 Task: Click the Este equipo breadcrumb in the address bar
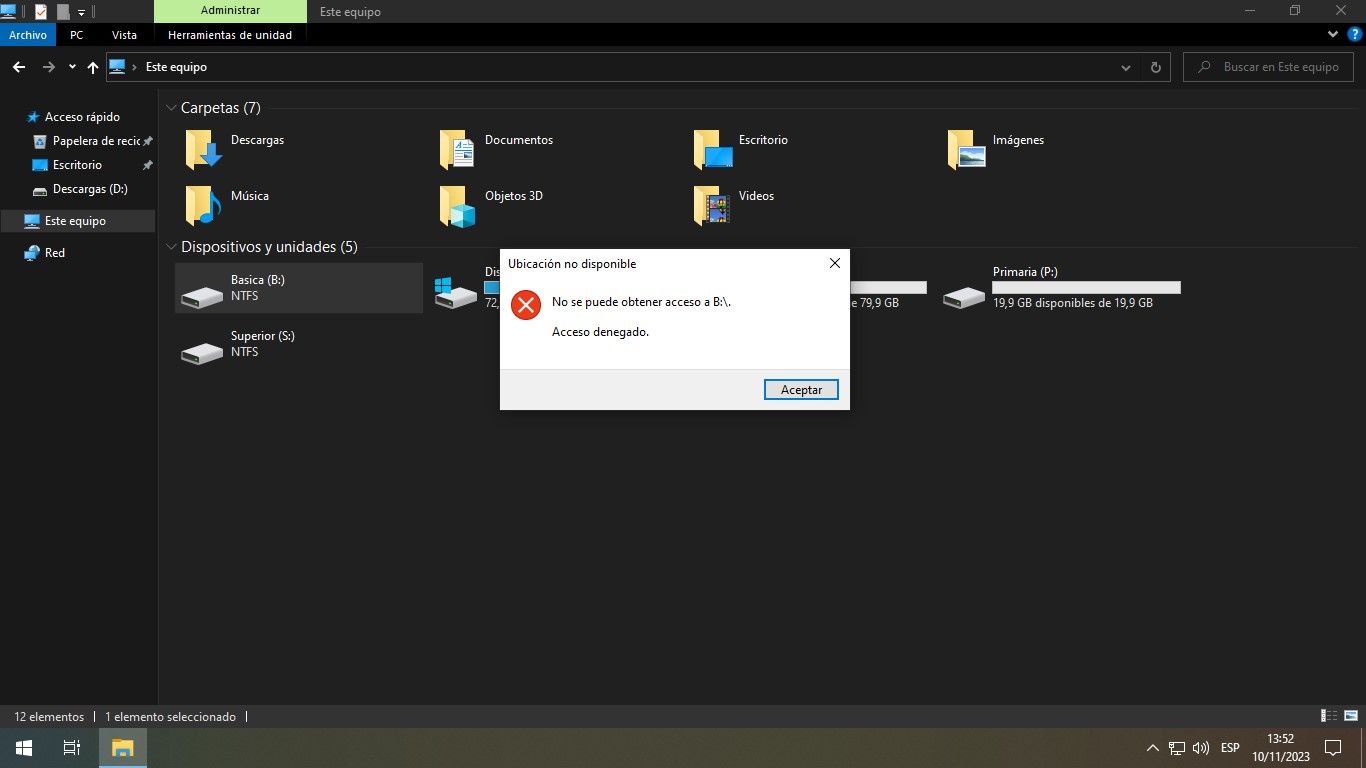pos(176,67)
